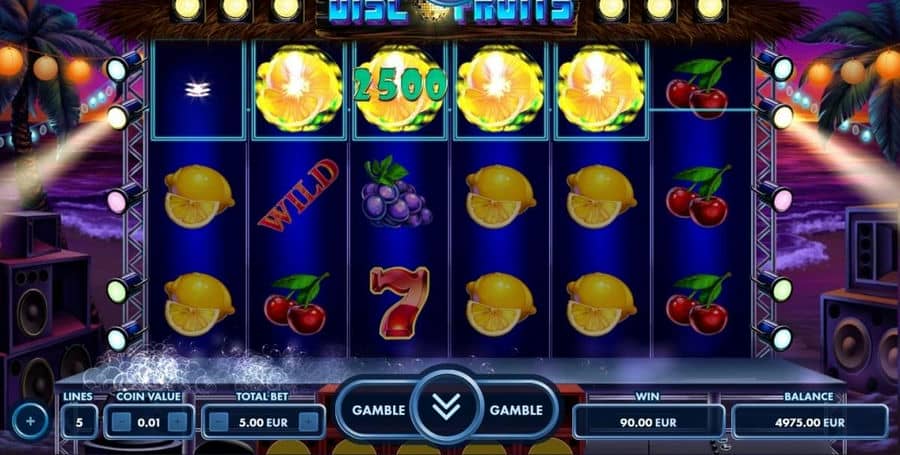The width and height of the screenshot is (900, 455).
Task: Decrease the coin value
Action: pos(122,423)
